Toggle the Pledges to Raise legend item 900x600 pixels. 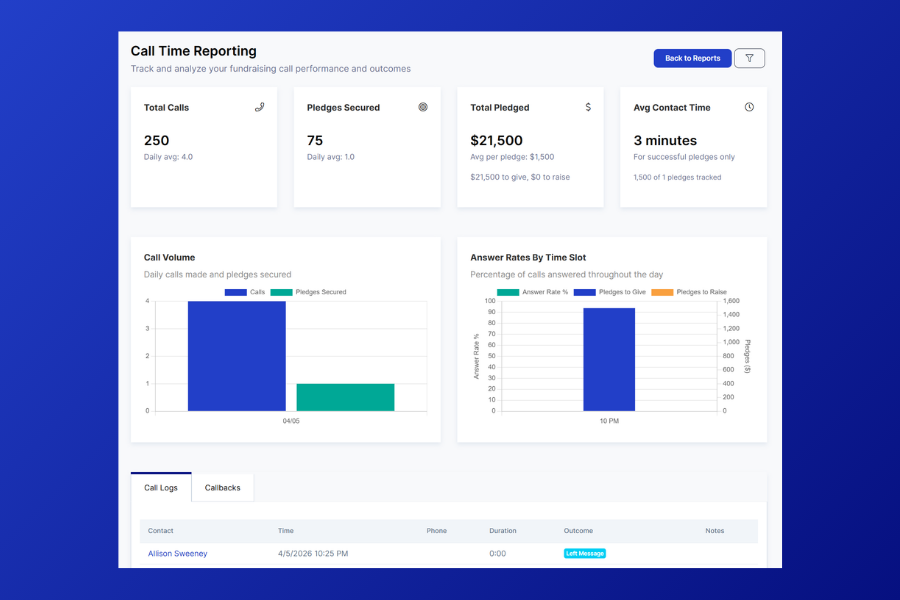click(689, 292)
